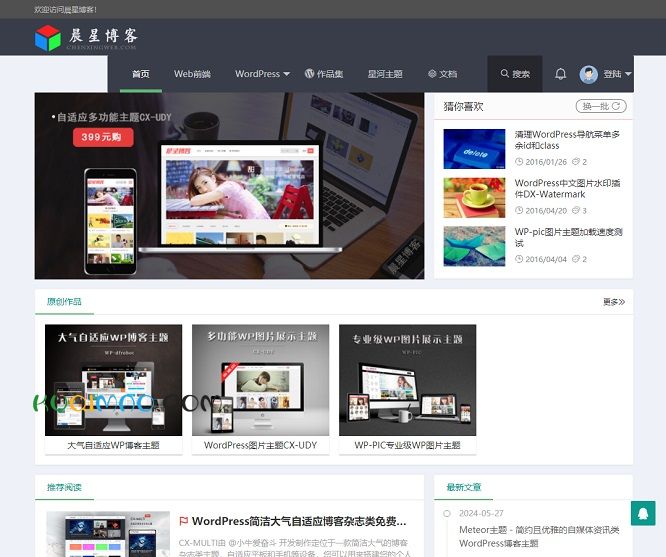
Task: Click the WordPress图片主题CX-UDY caption
Action: tap(260, 445)
